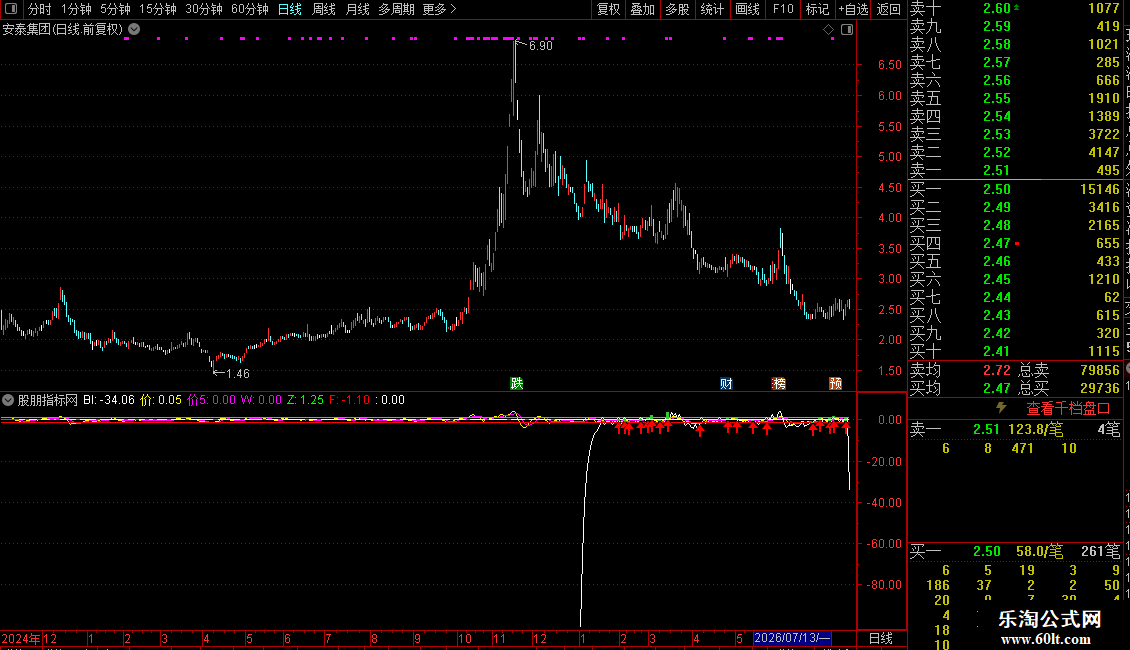Screen dimensions: 1130x650
Task: Click the 4147 sell-two volume
Action: click(1104, 152)
